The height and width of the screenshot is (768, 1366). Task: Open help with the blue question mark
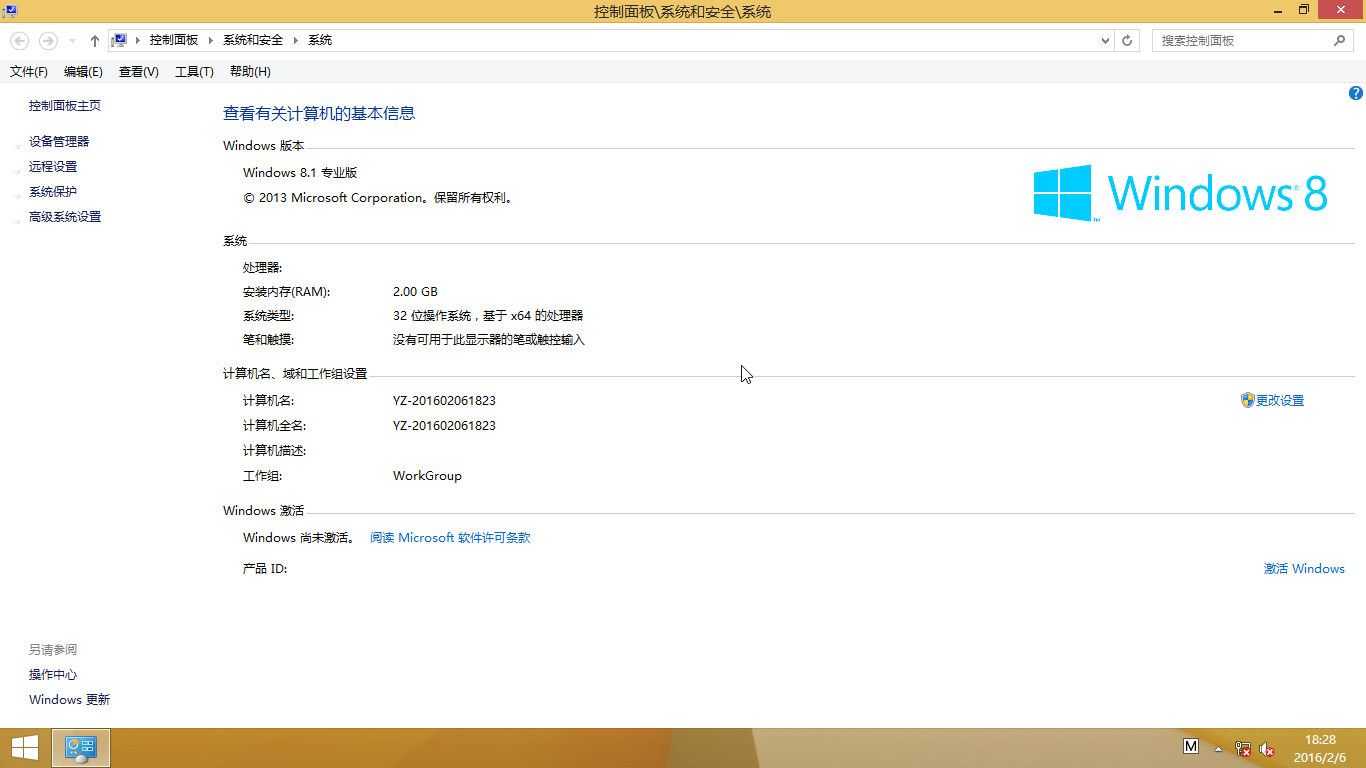(x=1356, y=93)
